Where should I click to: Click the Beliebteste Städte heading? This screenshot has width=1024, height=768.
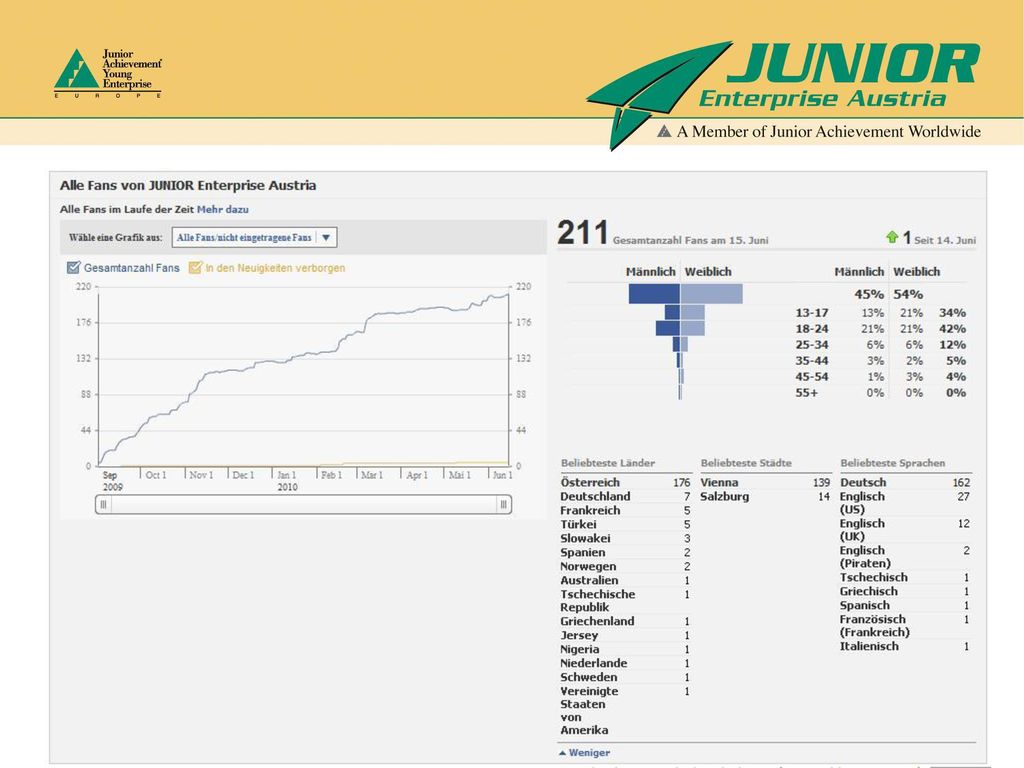746,463
